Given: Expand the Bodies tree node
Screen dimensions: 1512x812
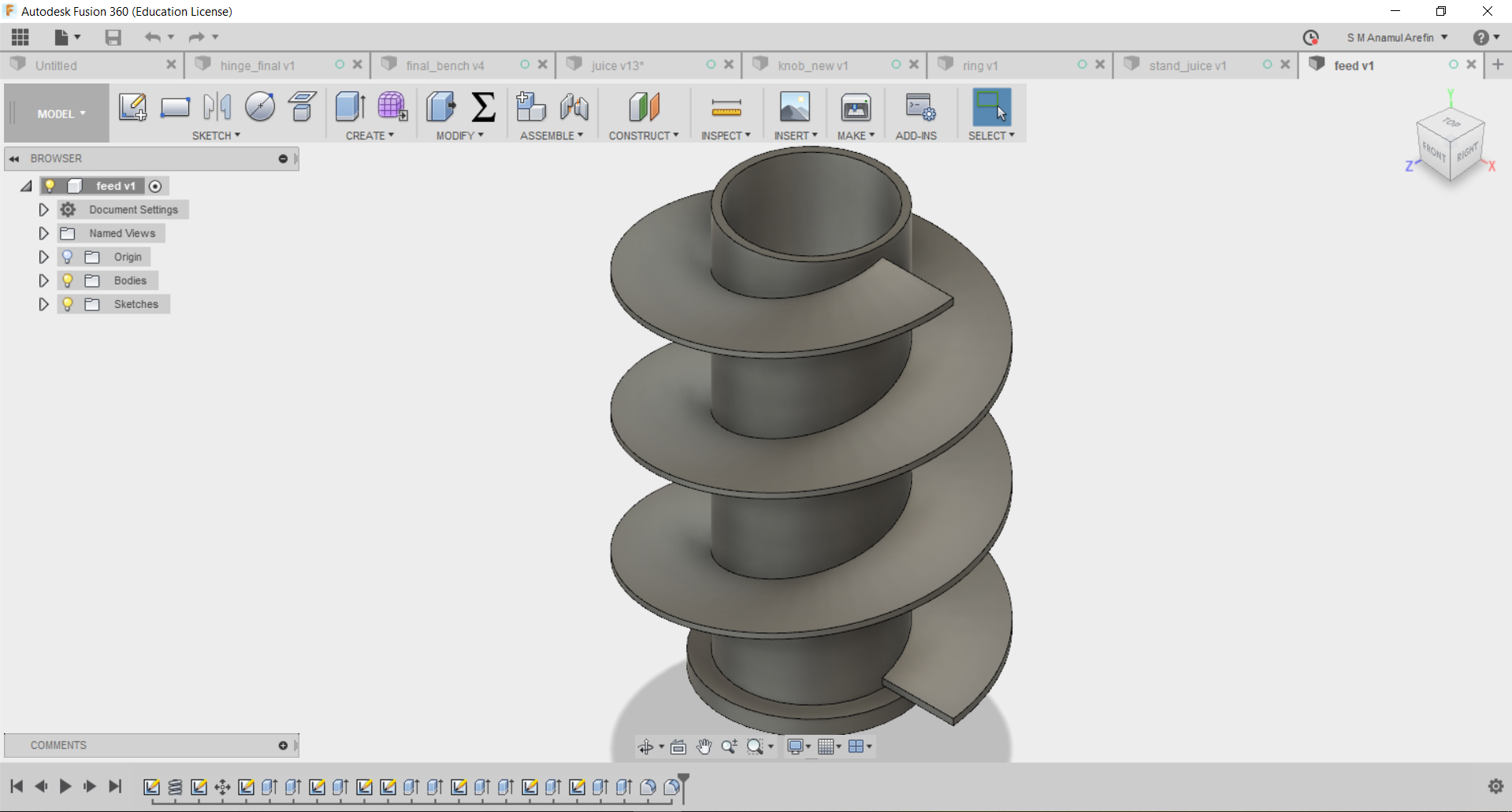Looking at the screenshot, I should click(43, 280).
